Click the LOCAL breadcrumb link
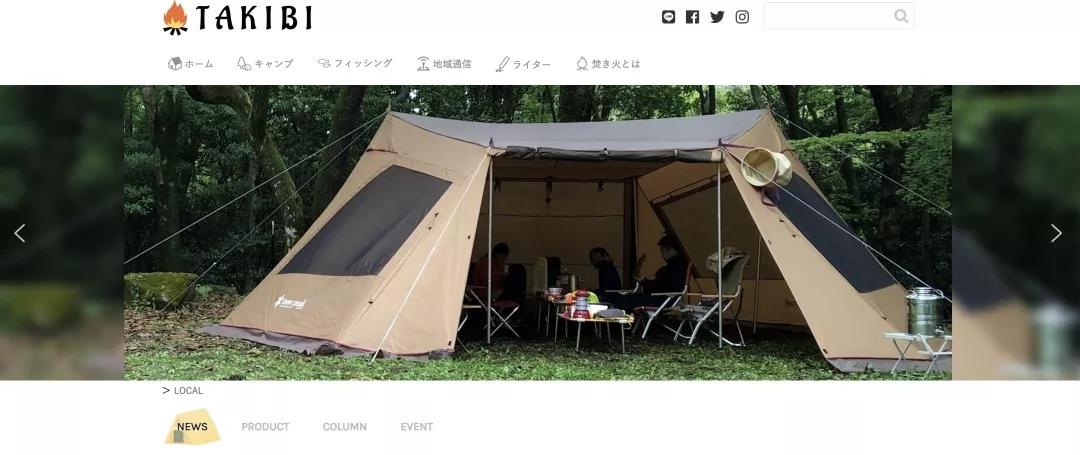1080x455 pixels. (188, 390)
